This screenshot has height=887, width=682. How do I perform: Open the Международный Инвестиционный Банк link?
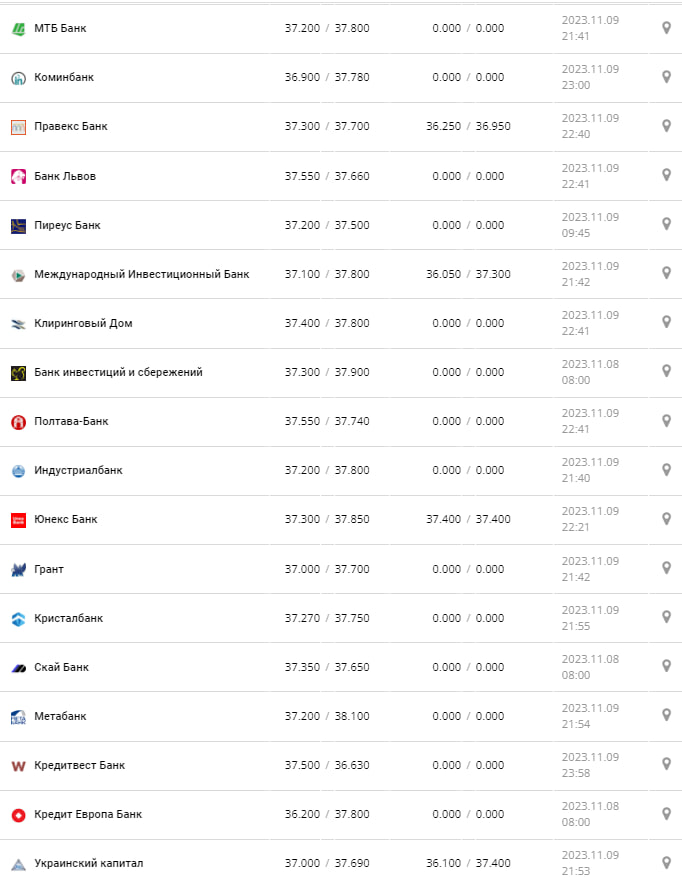[142, 274]
